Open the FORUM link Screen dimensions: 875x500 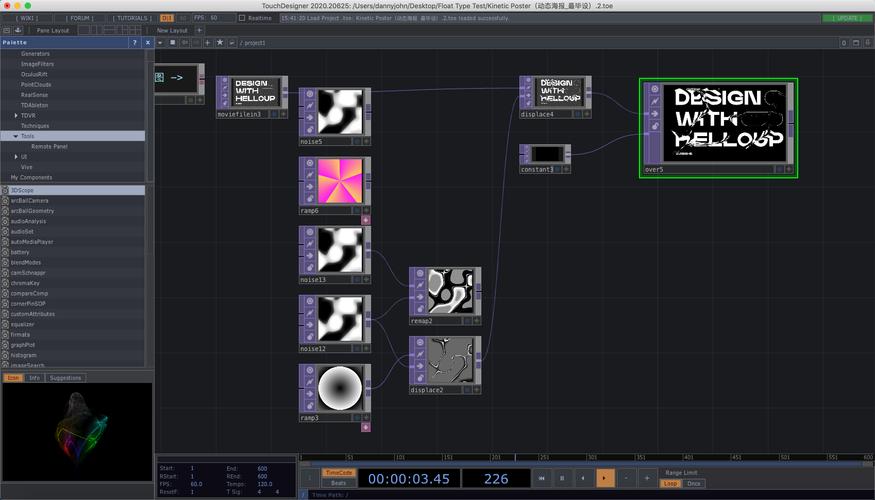click(x=80, y=18)
